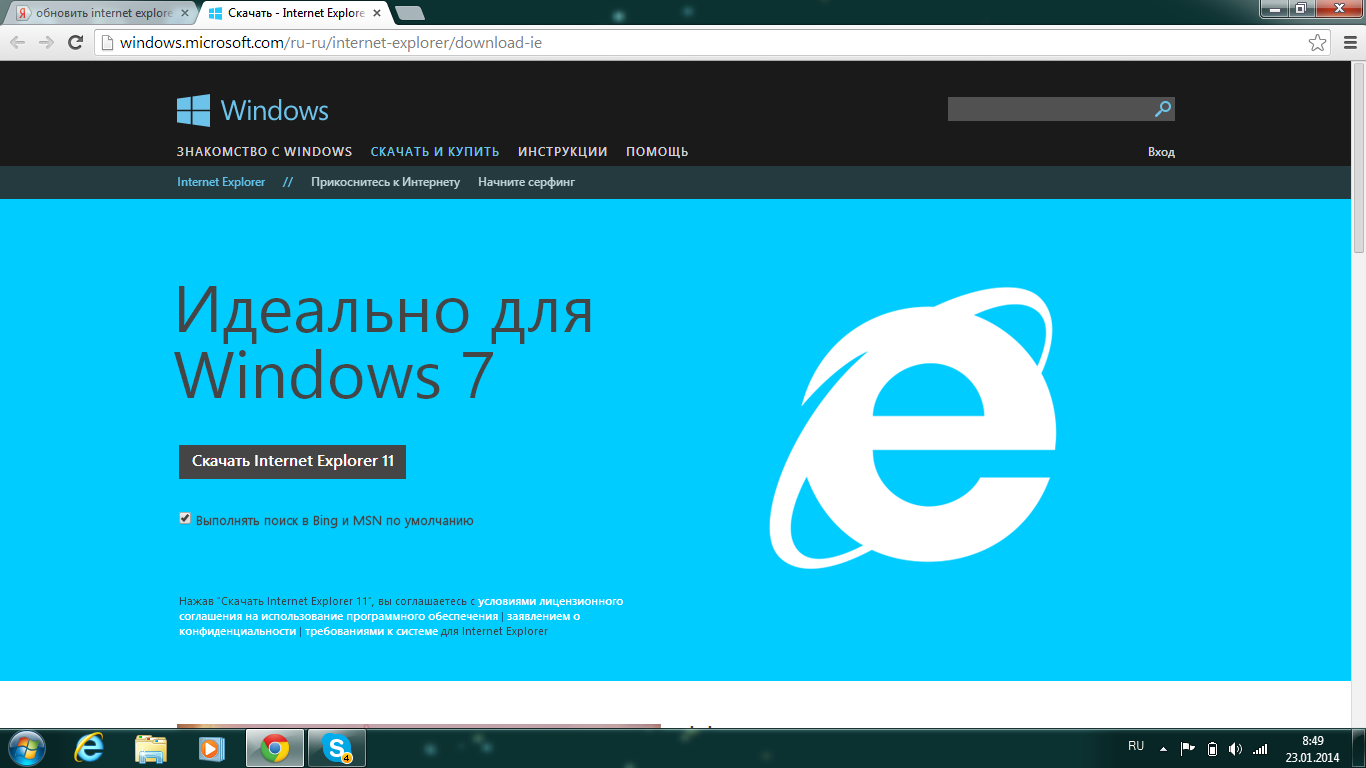Click the large Internet Explorer logo
The width and height of the screenshot is (1366, 768).
pyautogui.click(x=913, y=428)
